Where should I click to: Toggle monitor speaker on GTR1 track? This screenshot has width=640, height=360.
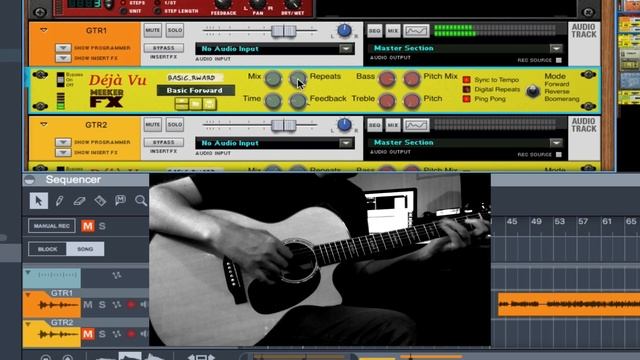pyautogui.click(x=144, y=304)
